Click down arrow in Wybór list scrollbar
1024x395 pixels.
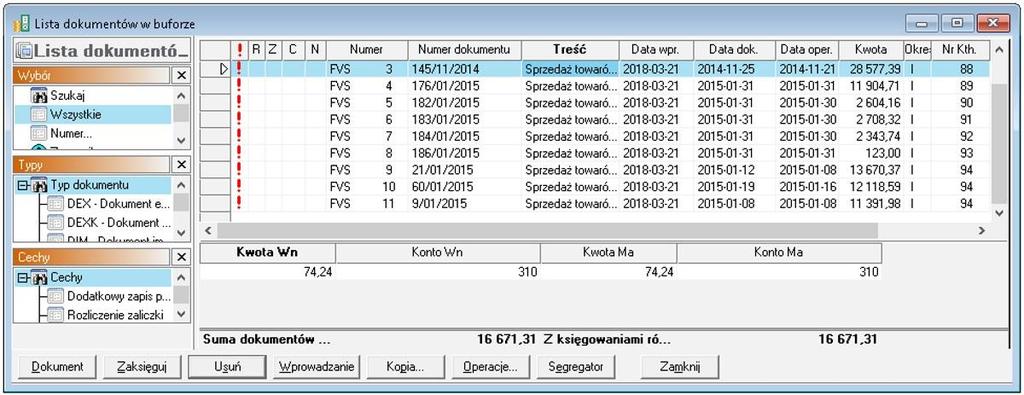(182, 141)
